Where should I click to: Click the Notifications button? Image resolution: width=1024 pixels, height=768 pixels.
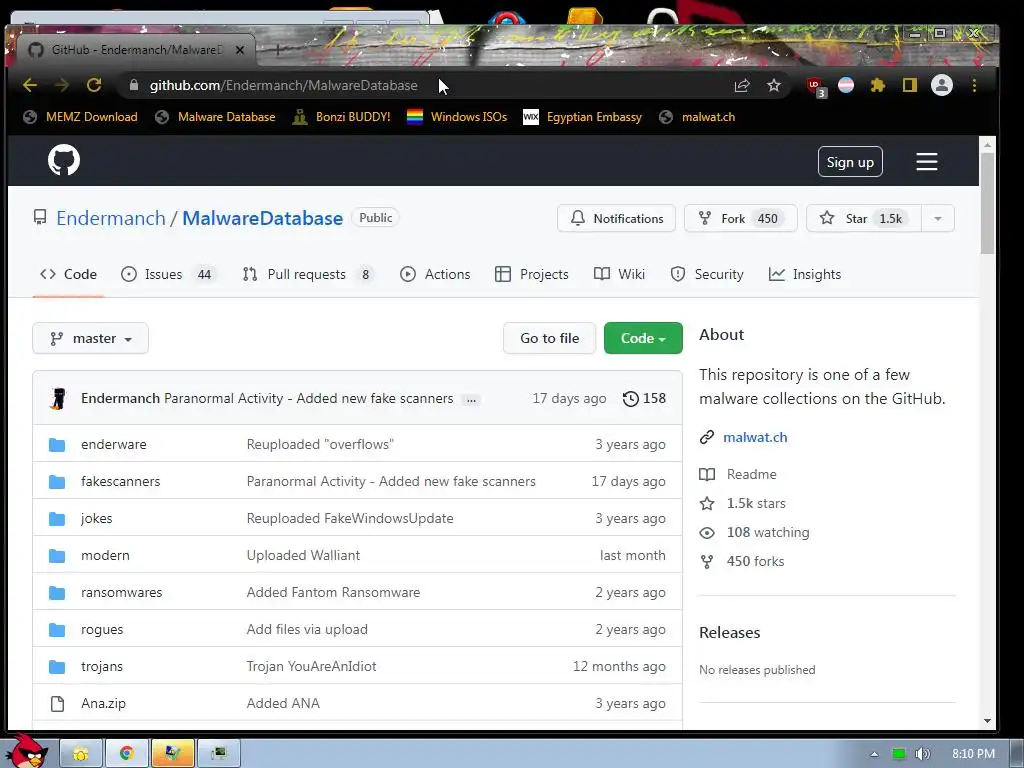point(616,219)
